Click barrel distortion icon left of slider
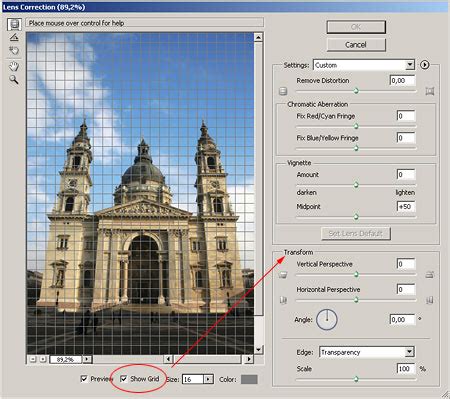450x399 pixels. coord(283,91)
